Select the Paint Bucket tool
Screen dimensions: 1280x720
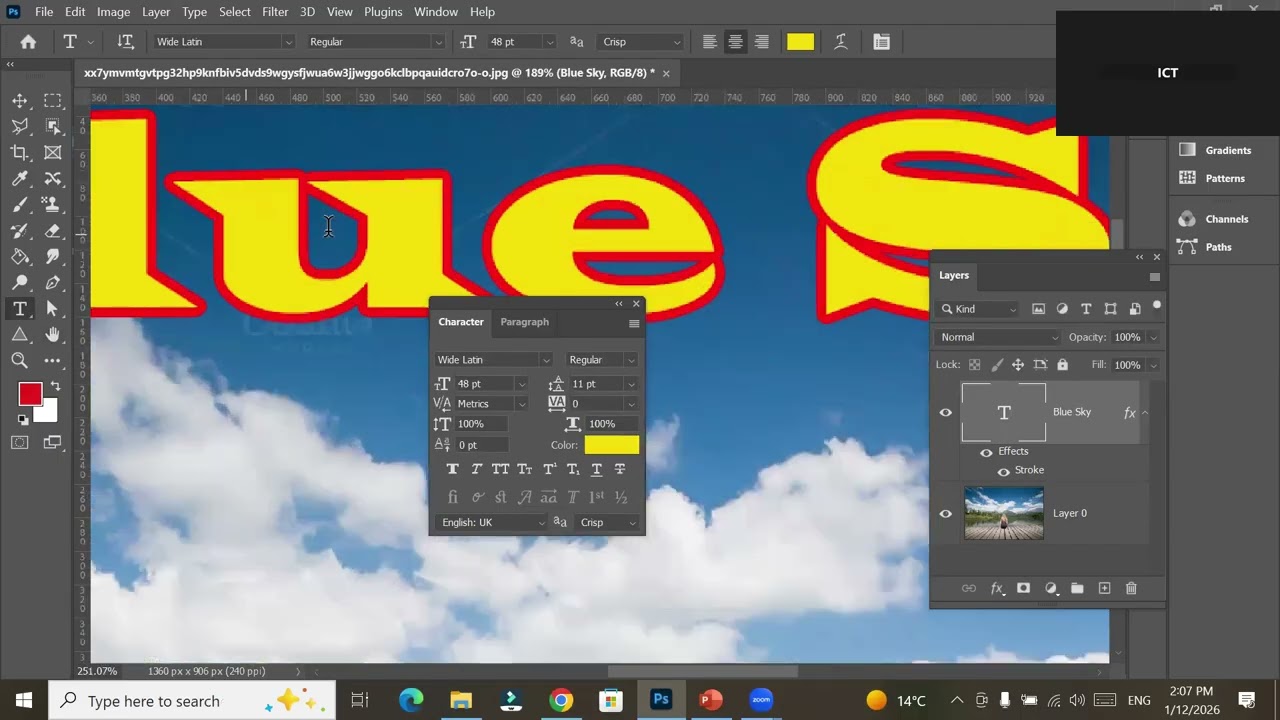click(20, 257)
